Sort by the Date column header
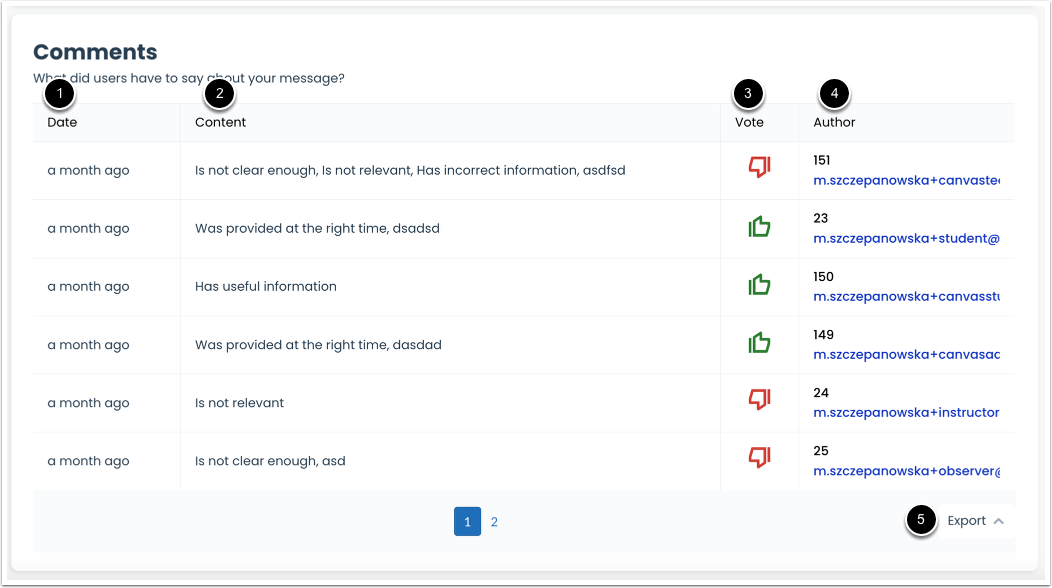The height and width of the screenshot is (588, 1052). click(x=62, y=122)
